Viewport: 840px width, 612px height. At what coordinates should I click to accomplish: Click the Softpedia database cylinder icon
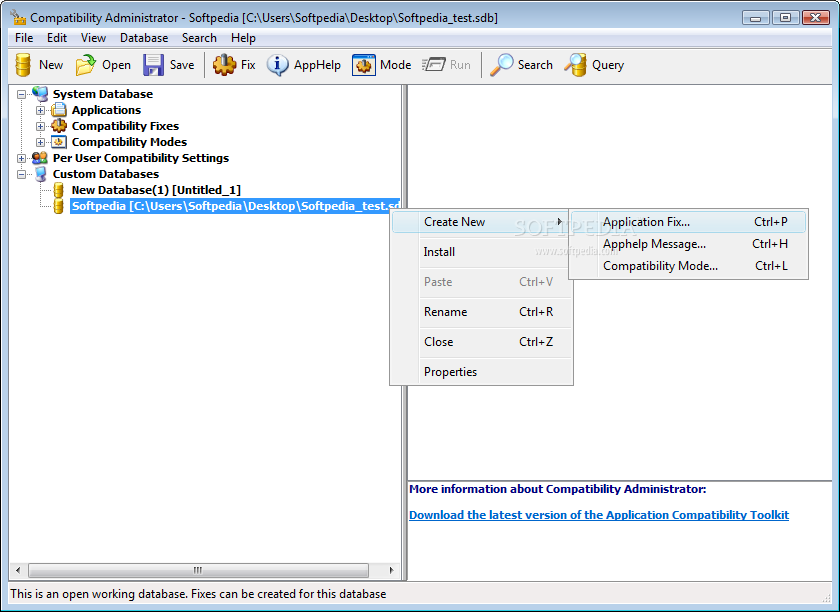(x=59, y=206)
